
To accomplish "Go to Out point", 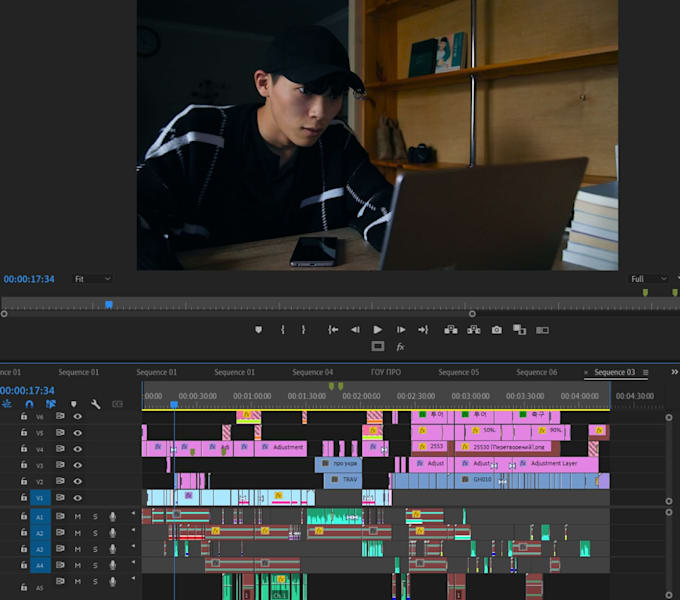I will (423, 330).
